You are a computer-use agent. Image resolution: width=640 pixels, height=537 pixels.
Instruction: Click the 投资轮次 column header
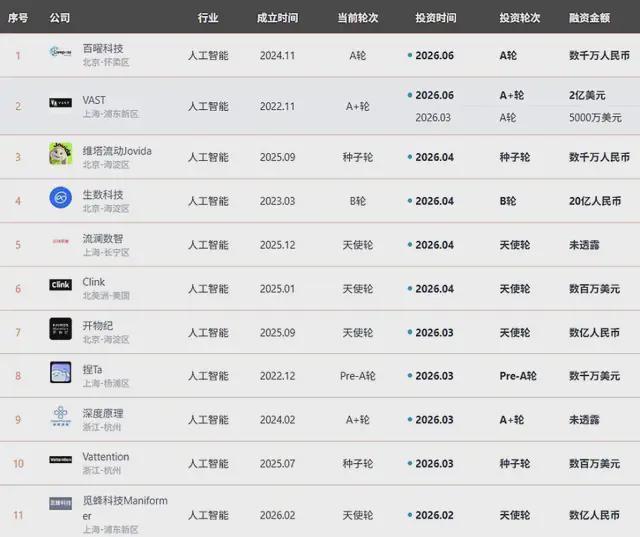tap(520, 18)
